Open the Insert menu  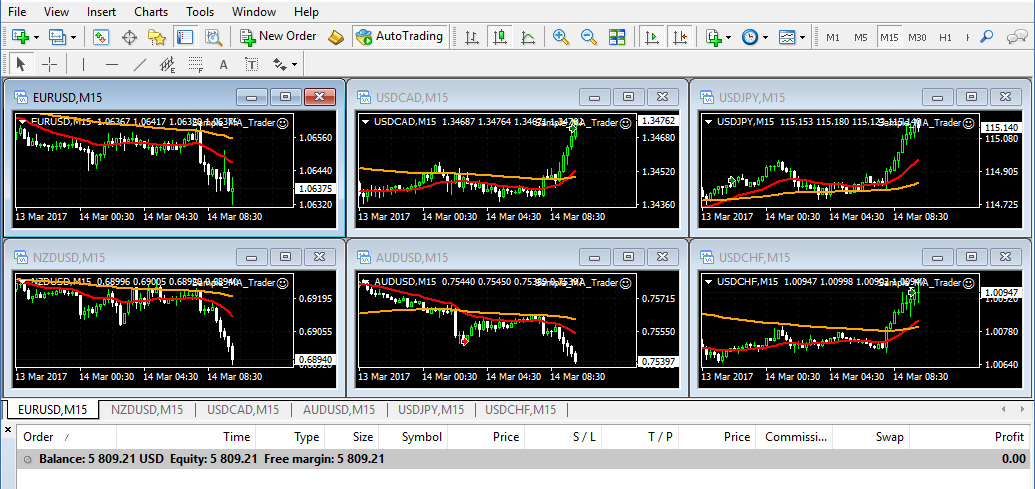[x=101, y=12]
